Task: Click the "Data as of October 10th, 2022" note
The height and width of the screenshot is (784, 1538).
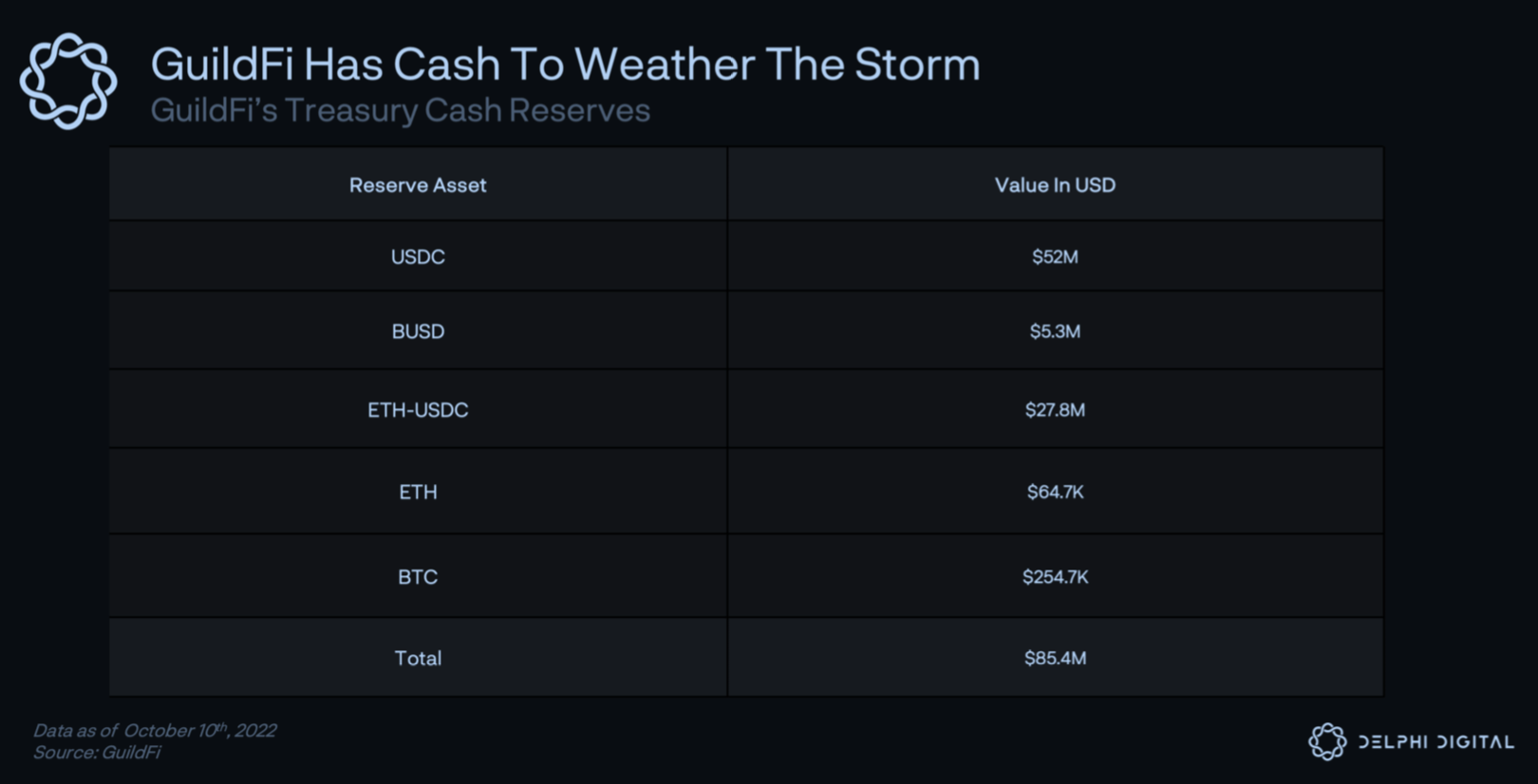Action: 155,730
